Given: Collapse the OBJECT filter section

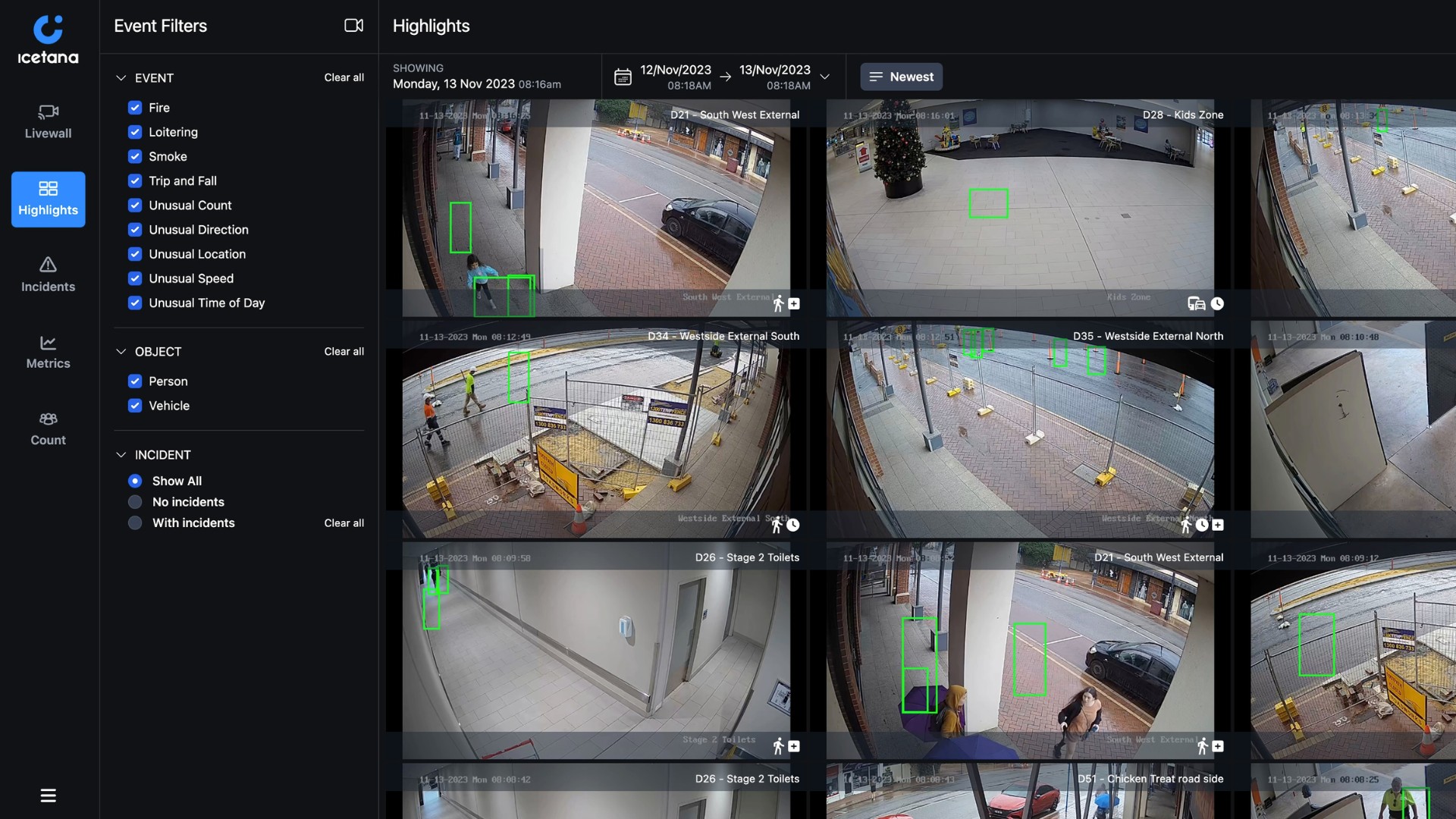Looking at the screenshot, I should 121,351.
